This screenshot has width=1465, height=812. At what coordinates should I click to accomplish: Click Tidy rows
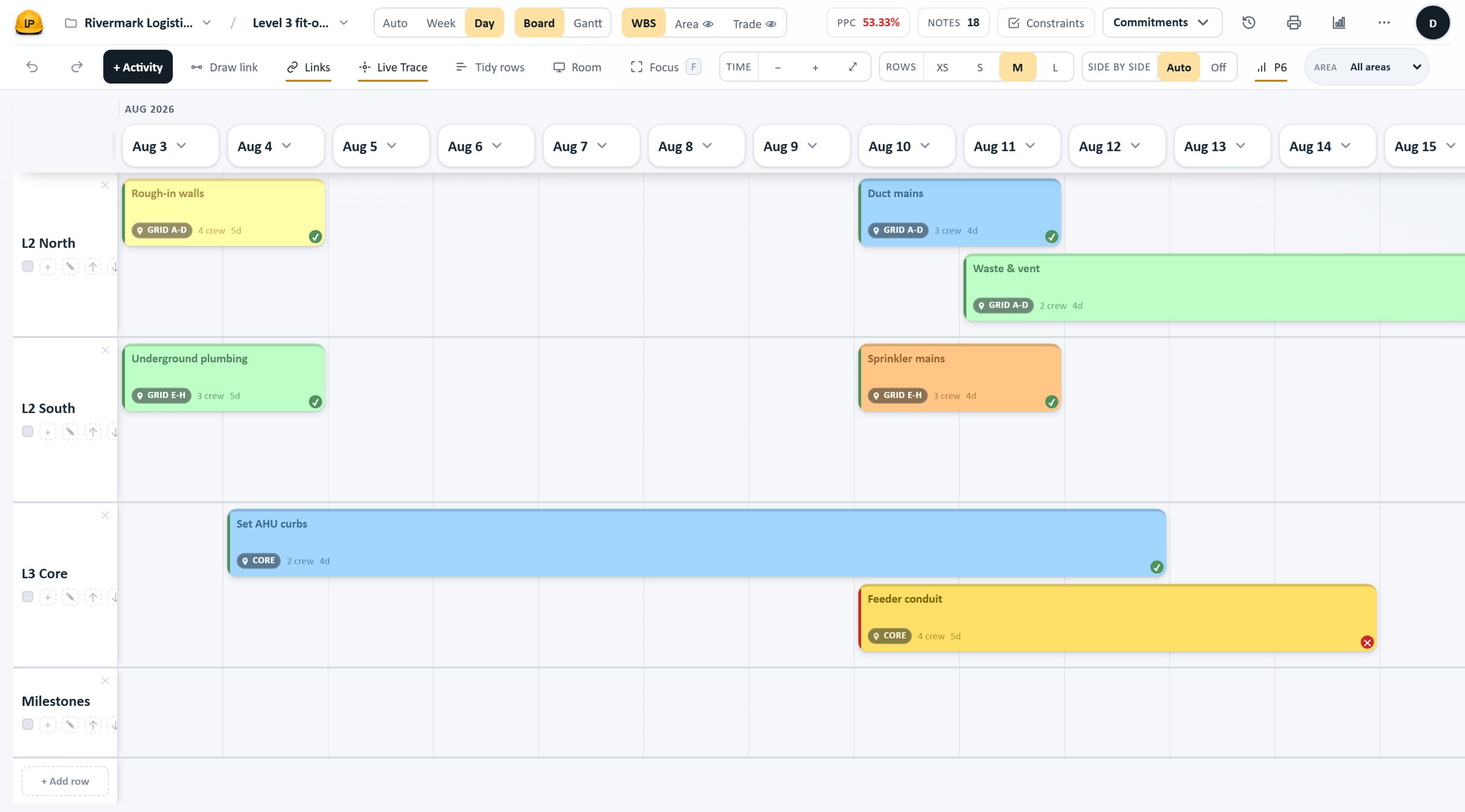point(490,67)
